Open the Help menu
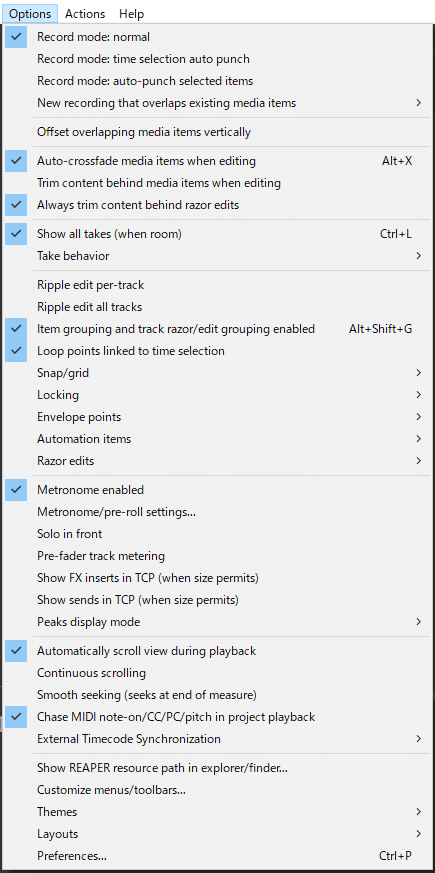The width and height of the screenshot is (435, 873). pyautogui.click(x=131, y=14)
